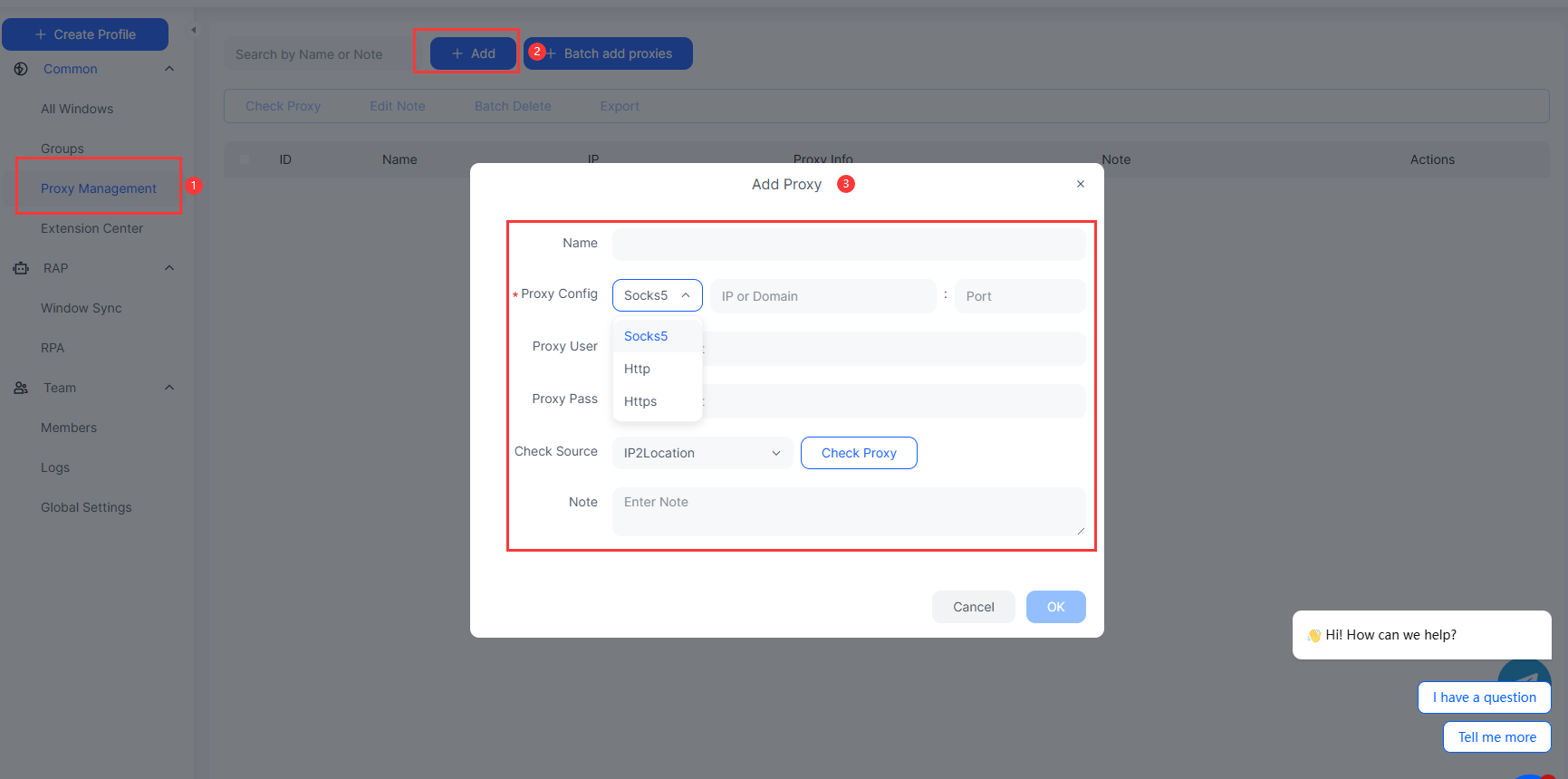The image size is (1568, 779).
Task: Focus the Port input field
Action: point(1019,296)
